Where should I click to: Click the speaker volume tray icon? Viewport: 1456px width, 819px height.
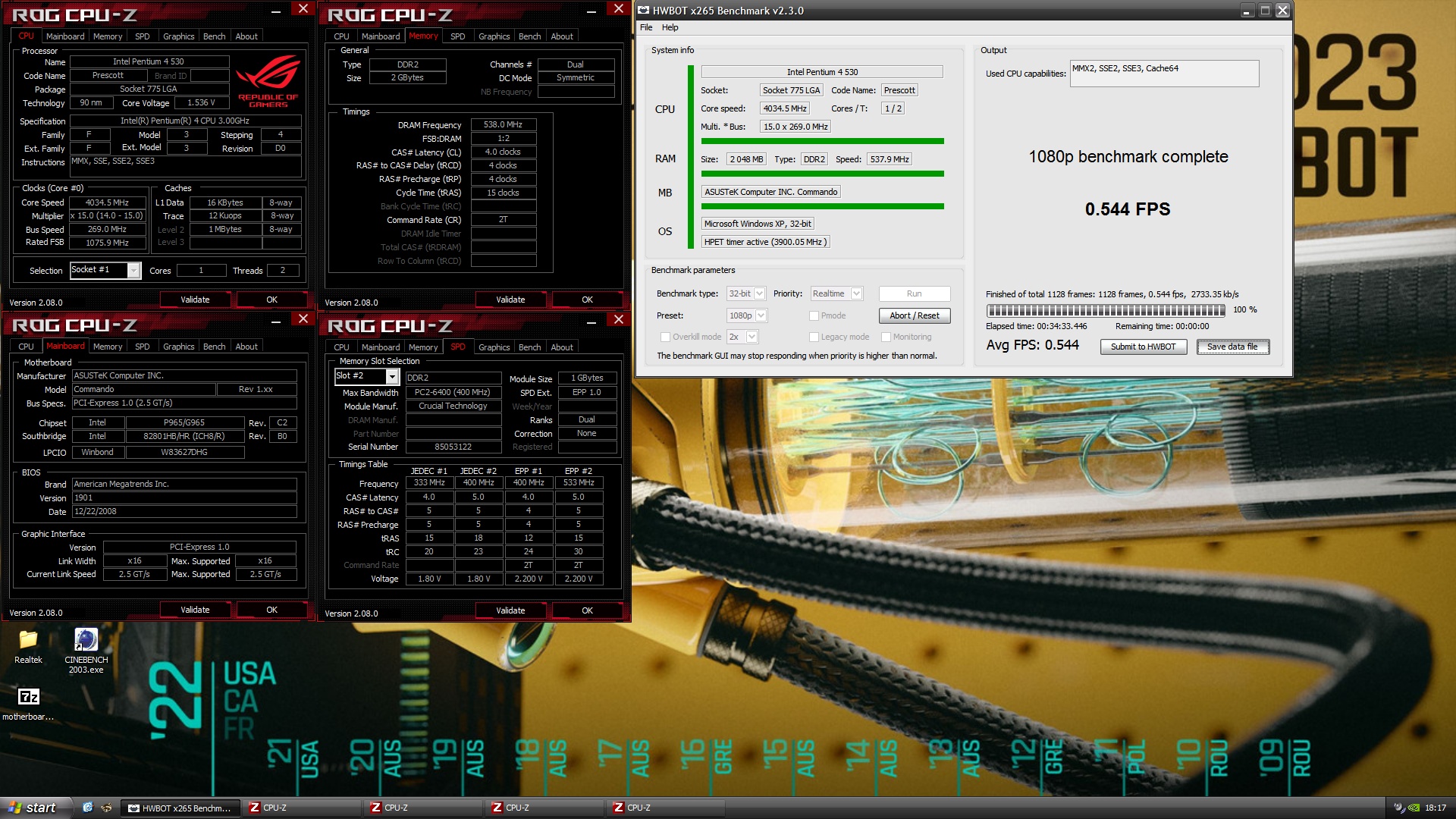(x=1399, y=808)
